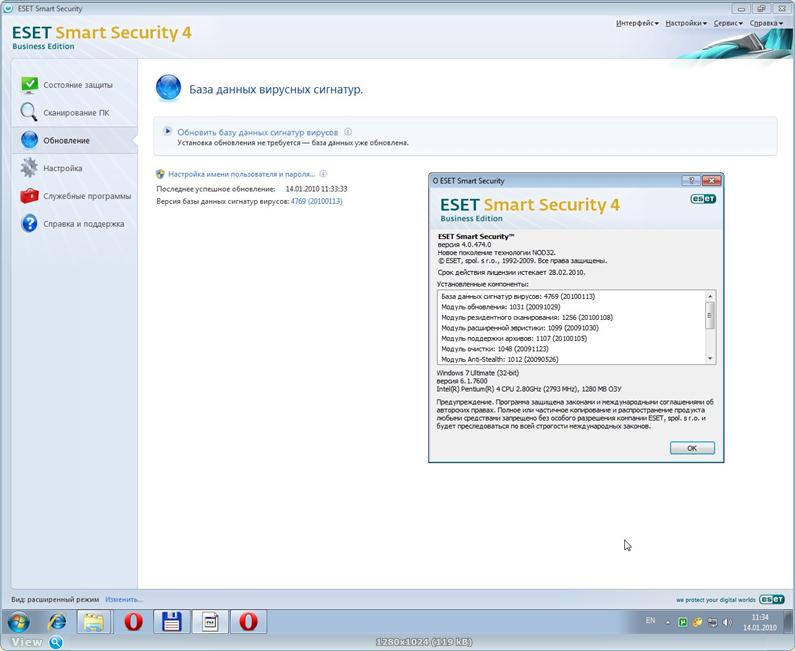The width and height of the screenshot is (795, 651).
Task: Click the help button in About dialog titlebar
Action: [x=691, y=180]
